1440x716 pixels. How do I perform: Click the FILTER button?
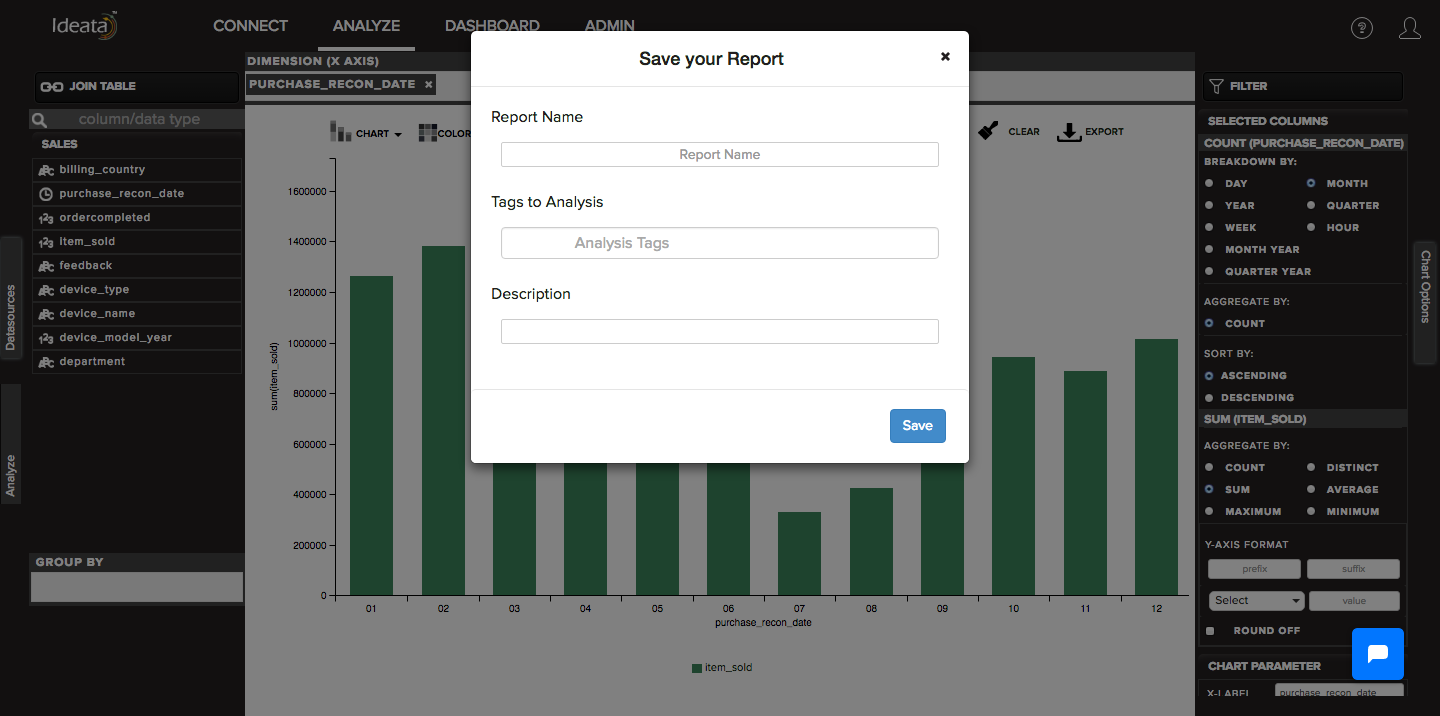pos(1303,86)
